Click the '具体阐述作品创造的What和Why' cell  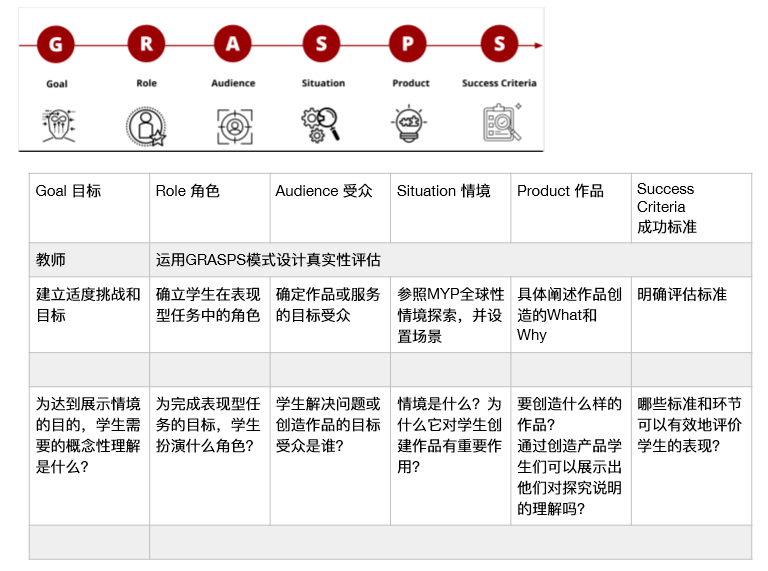click(571, 314)
